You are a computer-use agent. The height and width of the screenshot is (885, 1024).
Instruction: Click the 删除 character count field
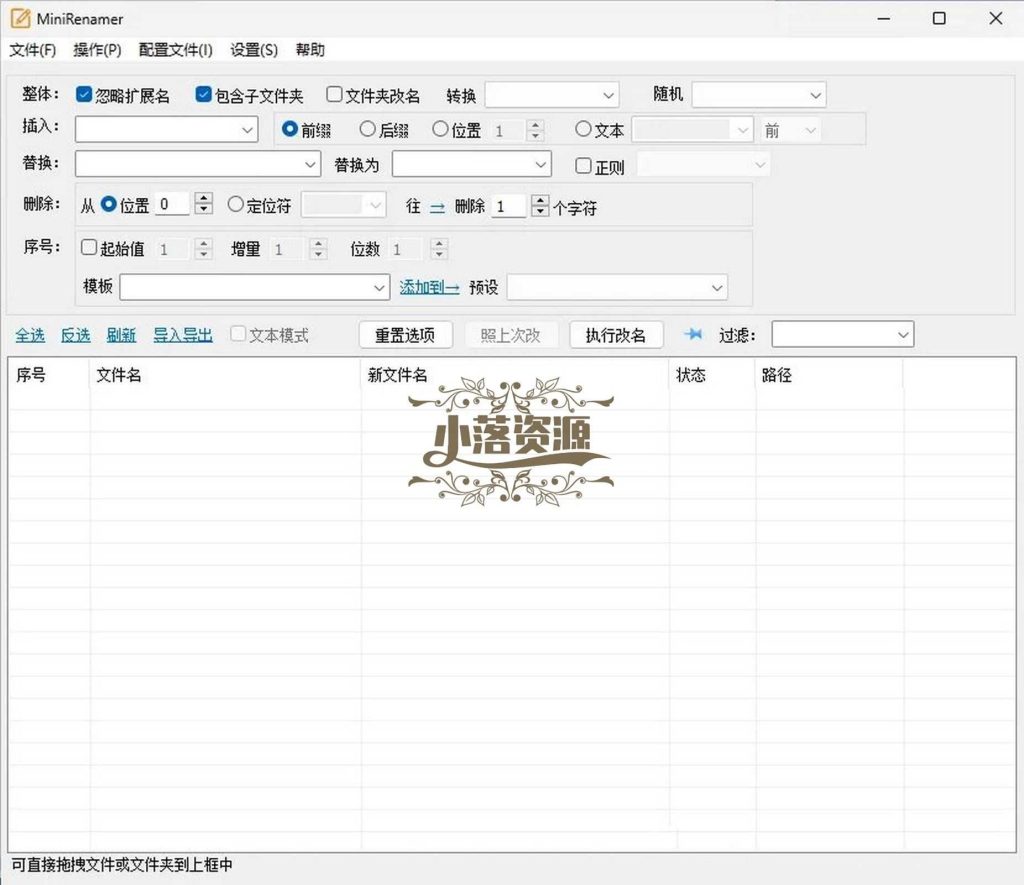point(509,206)
